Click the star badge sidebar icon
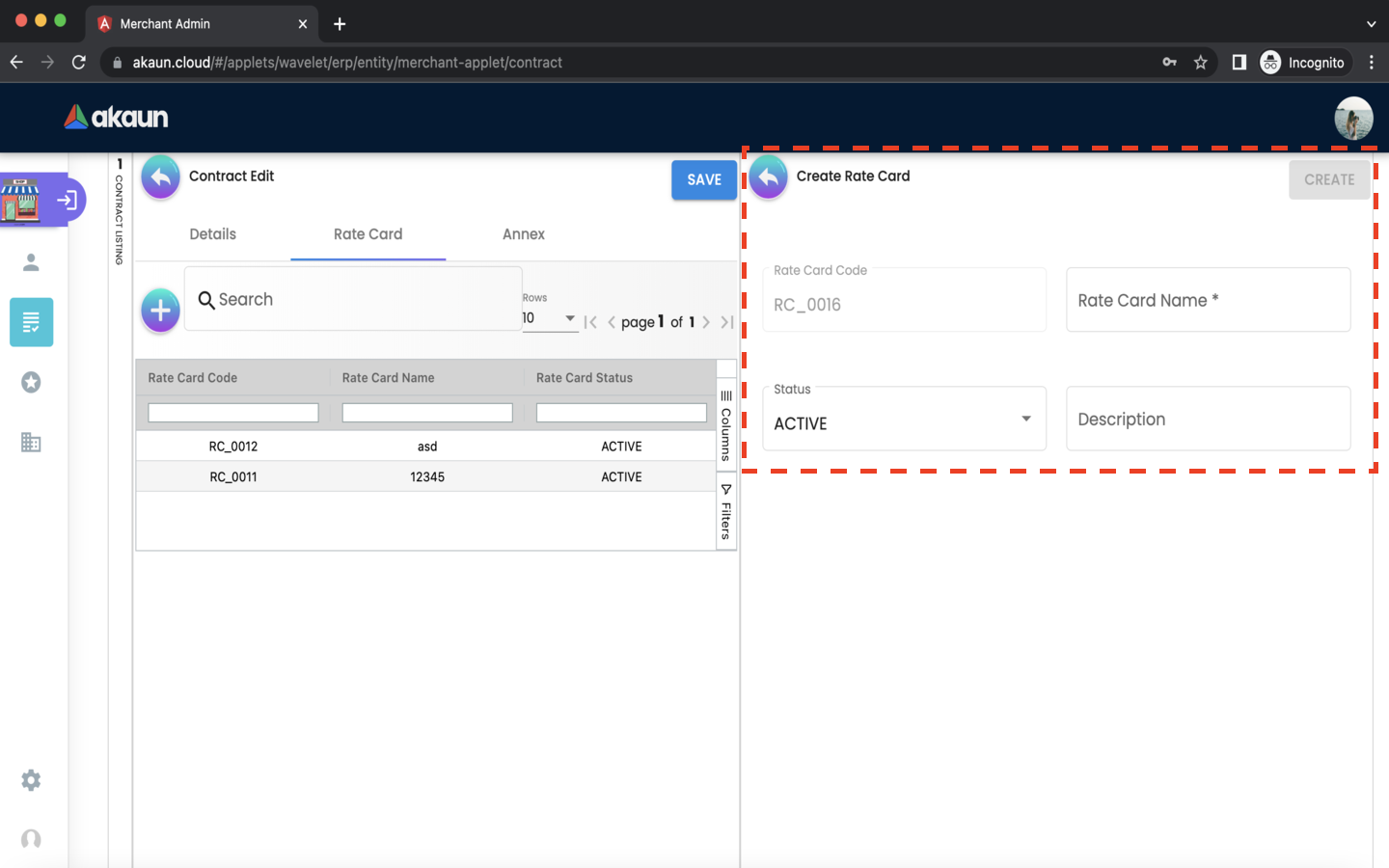 tap(31, 383)
